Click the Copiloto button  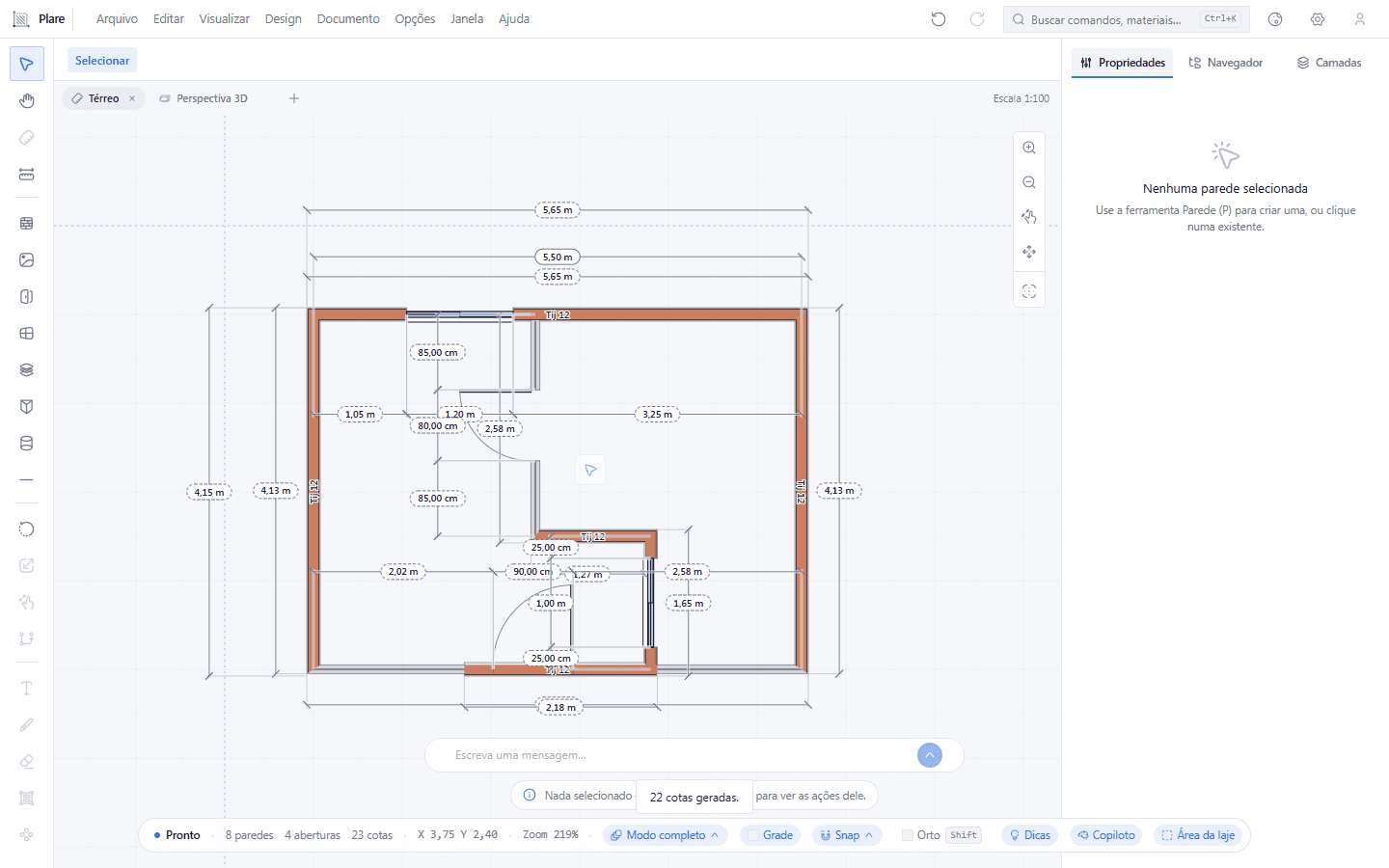pyautogui.click(x=1106, y=835)
